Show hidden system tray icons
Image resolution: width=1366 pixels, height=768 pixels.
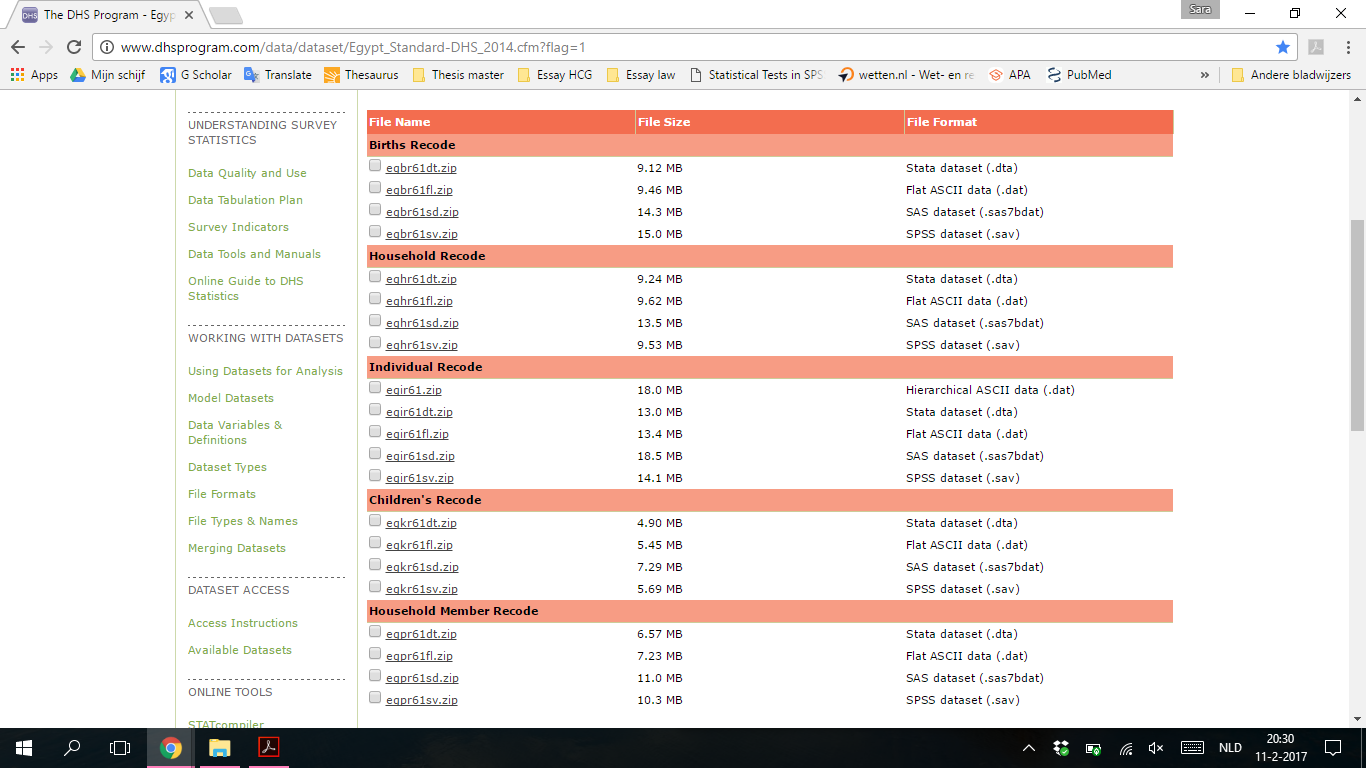pos(1029,748)
